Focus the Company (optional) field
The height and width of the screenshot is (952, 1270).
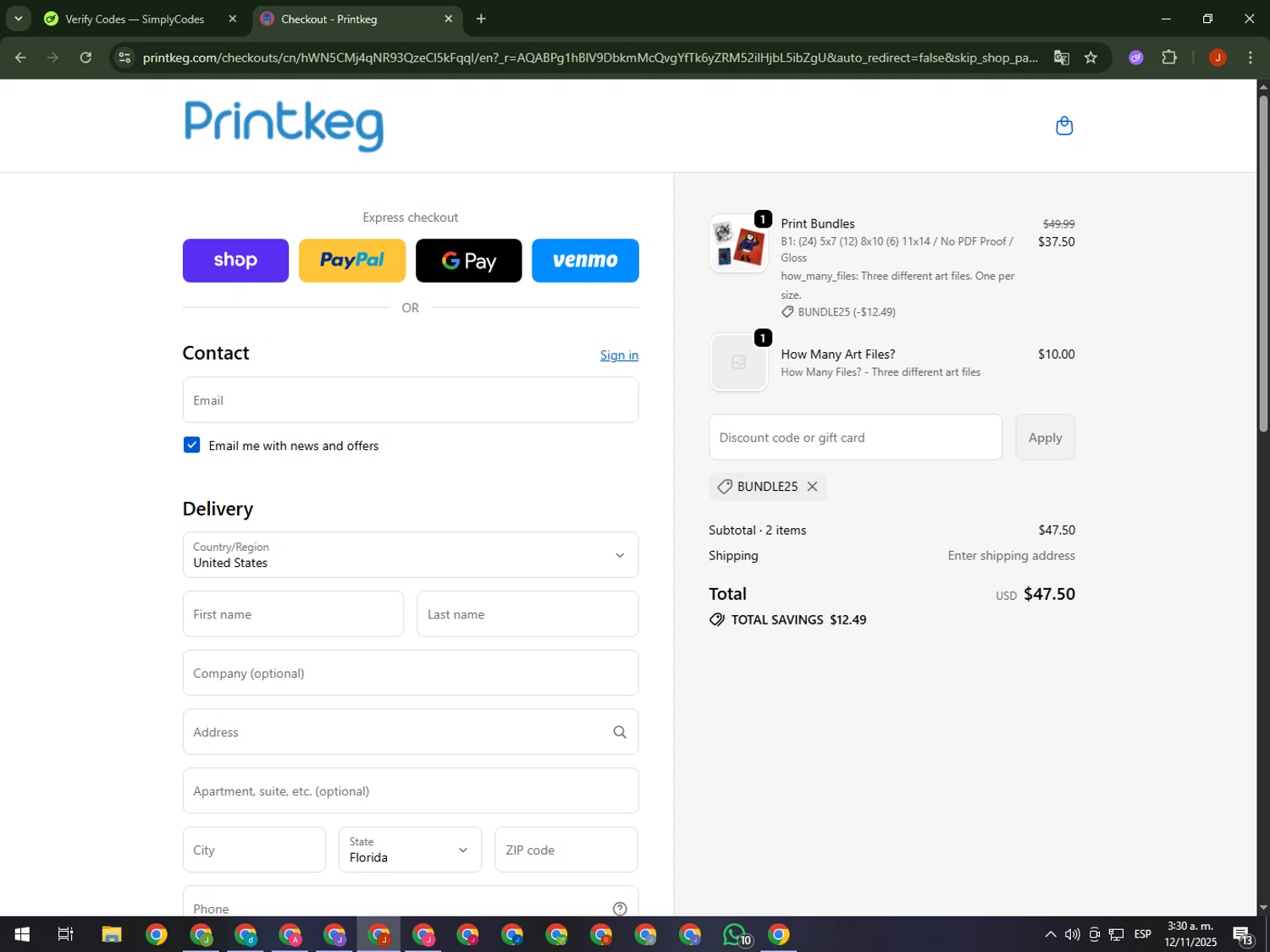pos(411,673)
